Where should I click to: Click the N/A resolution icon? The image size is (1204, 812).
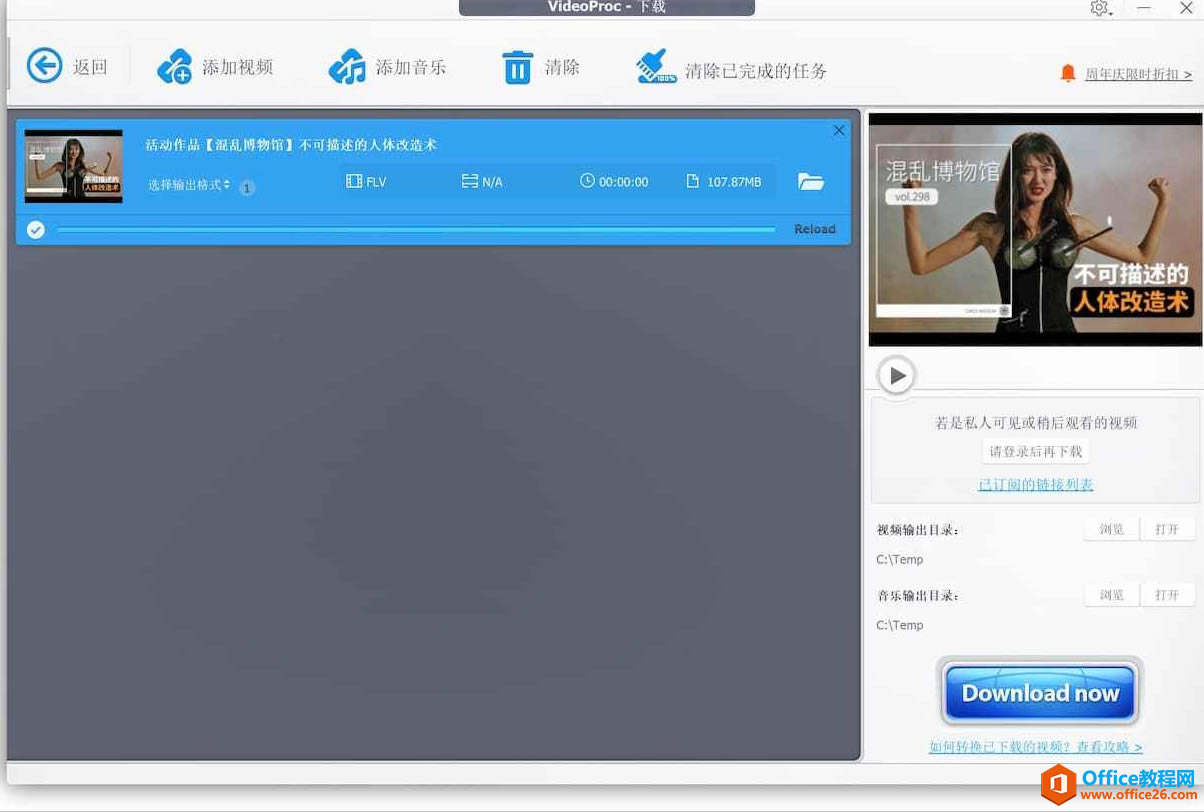(x=470, y=181)
